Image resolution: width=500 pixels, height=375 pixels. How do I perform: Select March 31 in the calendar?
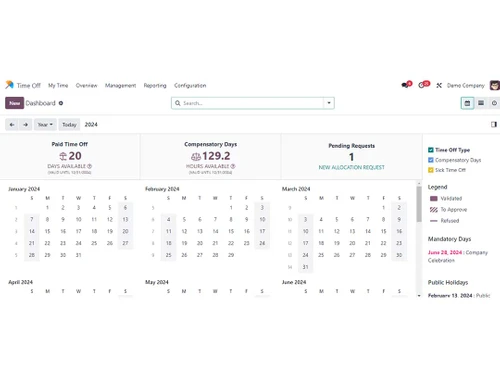point(305,267)
